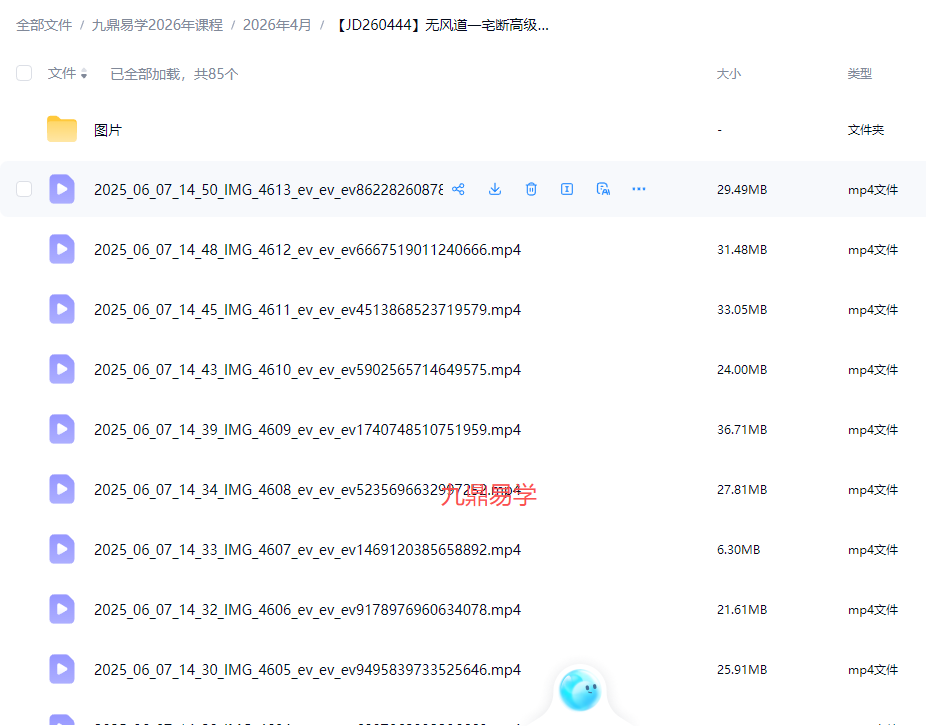
Task: Open the 2026年4月 breadcrumb folder
Action: [x=277, y=25]
